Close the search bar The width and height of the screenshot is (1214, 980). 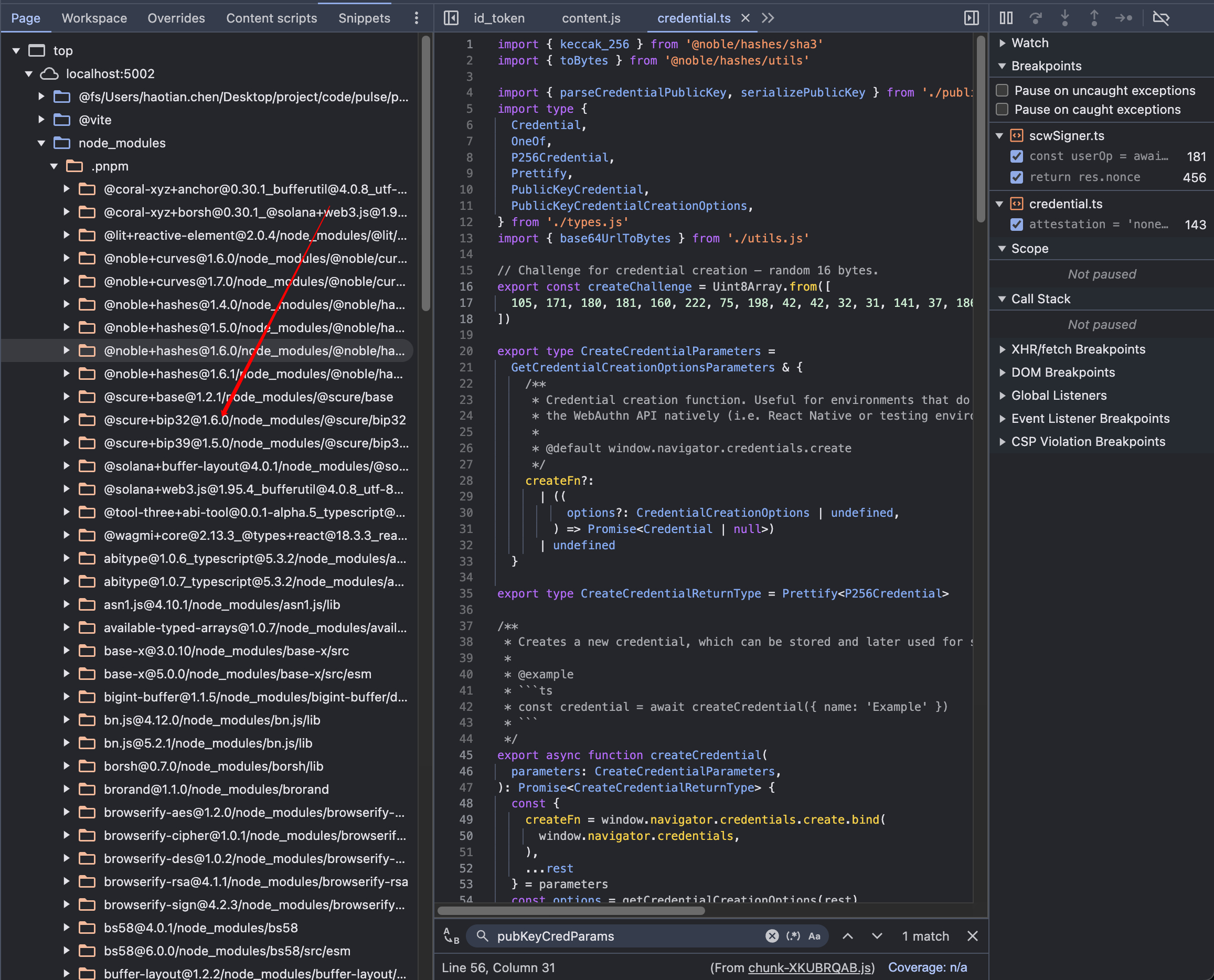973,936
